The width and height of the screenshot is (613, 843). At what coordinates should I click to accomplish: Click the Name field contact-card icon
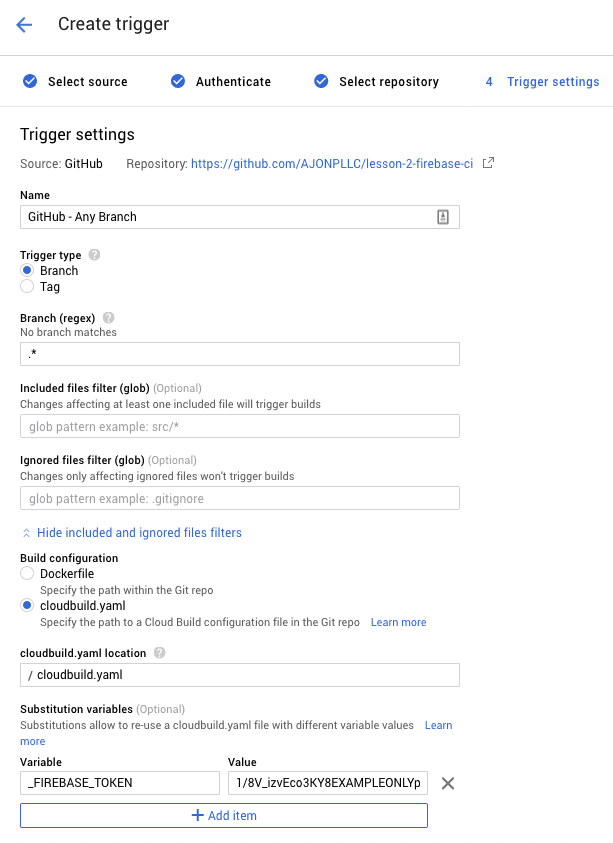click(443, 217)
